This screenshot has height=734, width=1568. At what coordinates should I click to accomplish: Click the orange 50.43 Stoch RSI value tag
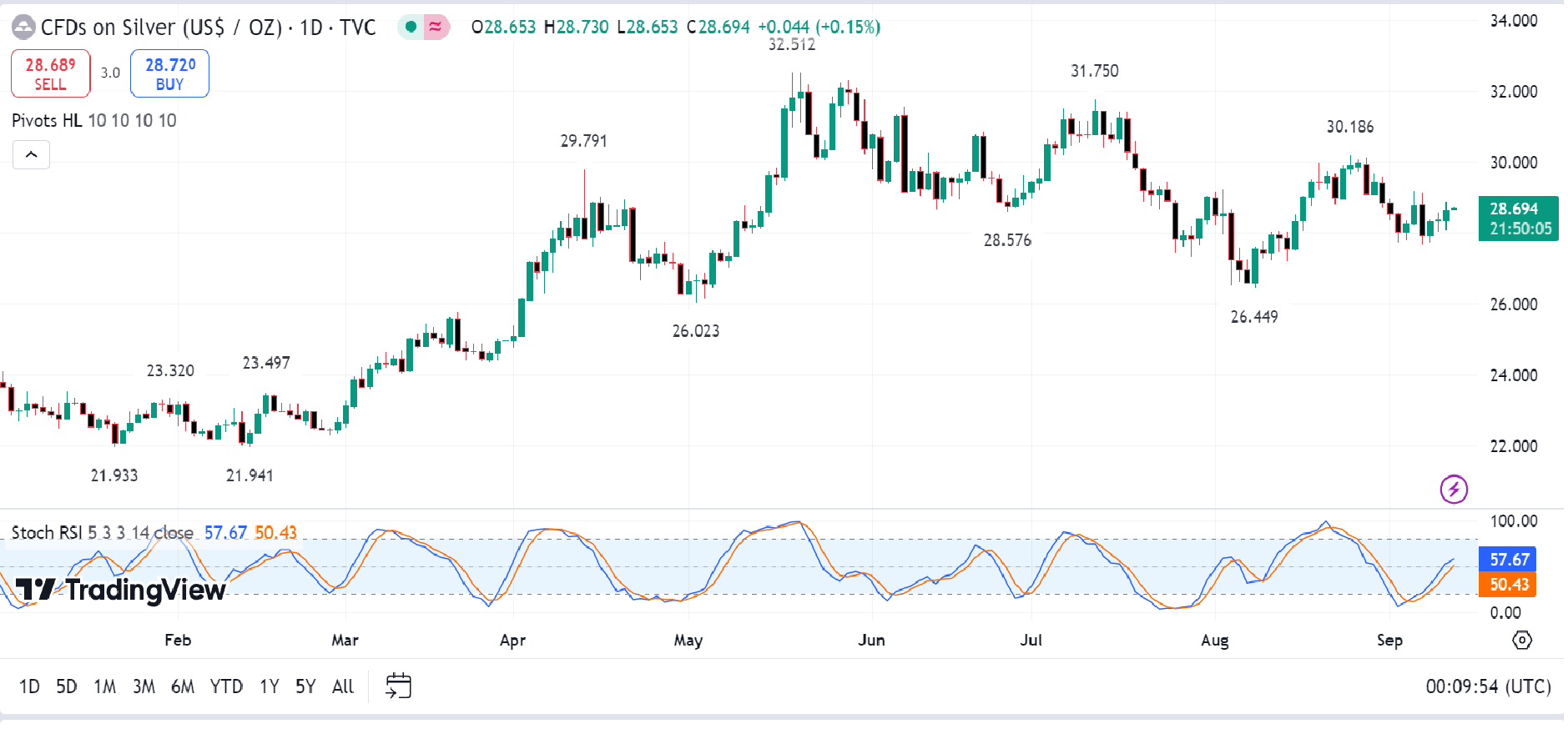click(x=1510, y=584)
